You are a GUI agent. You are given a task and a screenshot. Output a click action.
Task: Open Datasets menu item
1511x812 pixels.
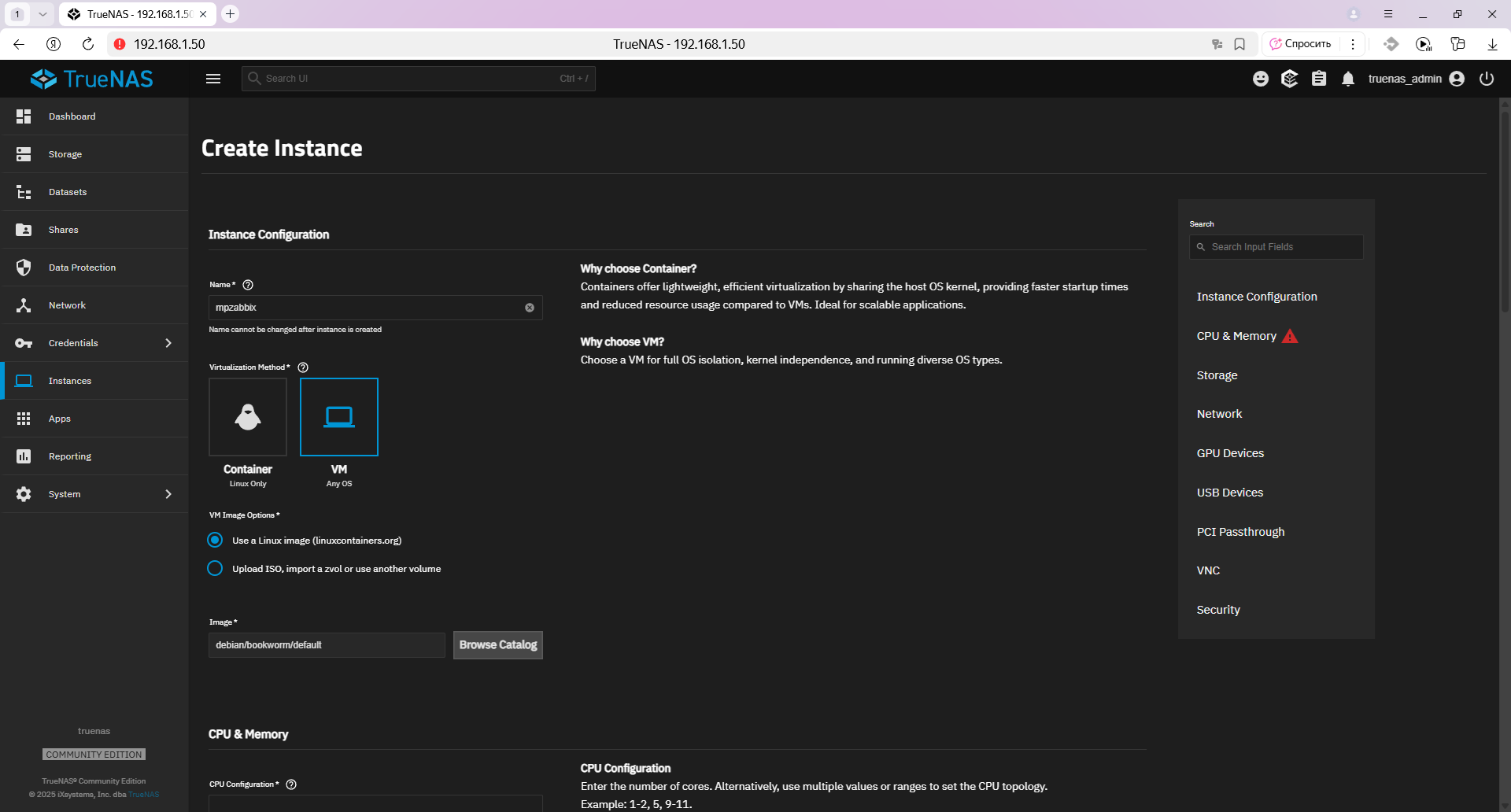[x=94, y=192]
